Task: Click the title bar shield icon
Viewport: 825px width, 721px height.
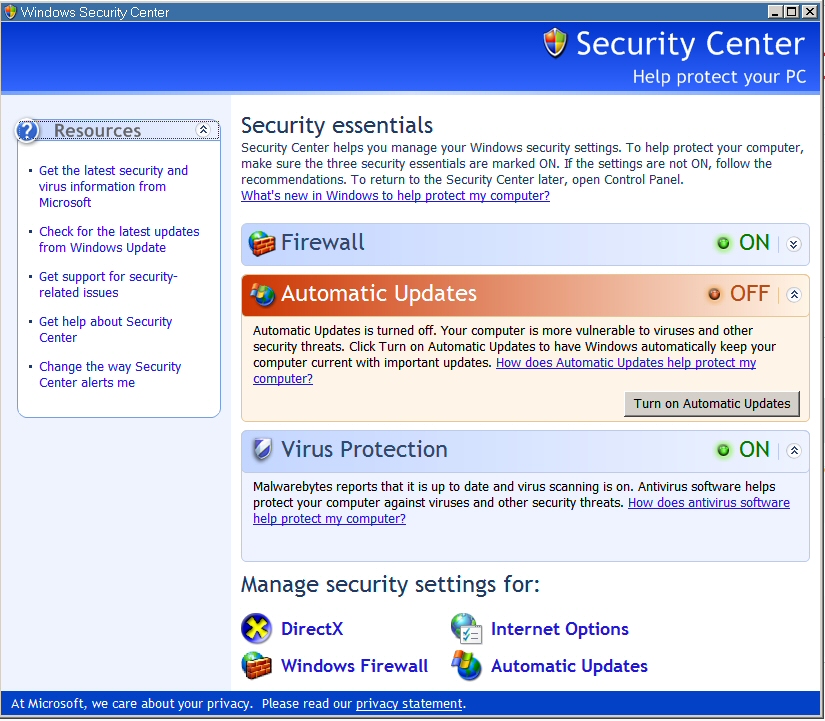Action: (x=10, y=12)
